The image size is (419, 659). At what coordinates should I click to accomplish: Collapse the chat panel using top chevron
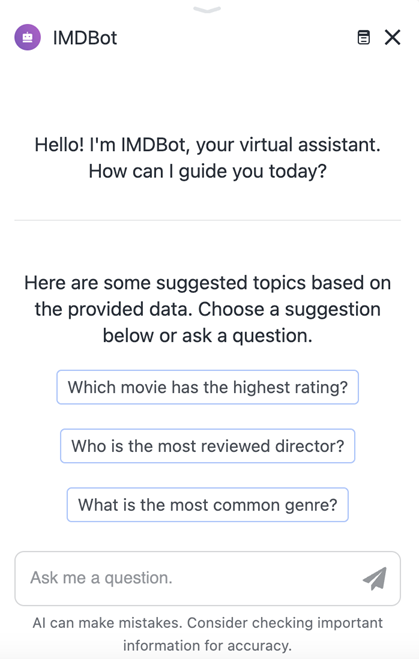click(x=207, y=10)
